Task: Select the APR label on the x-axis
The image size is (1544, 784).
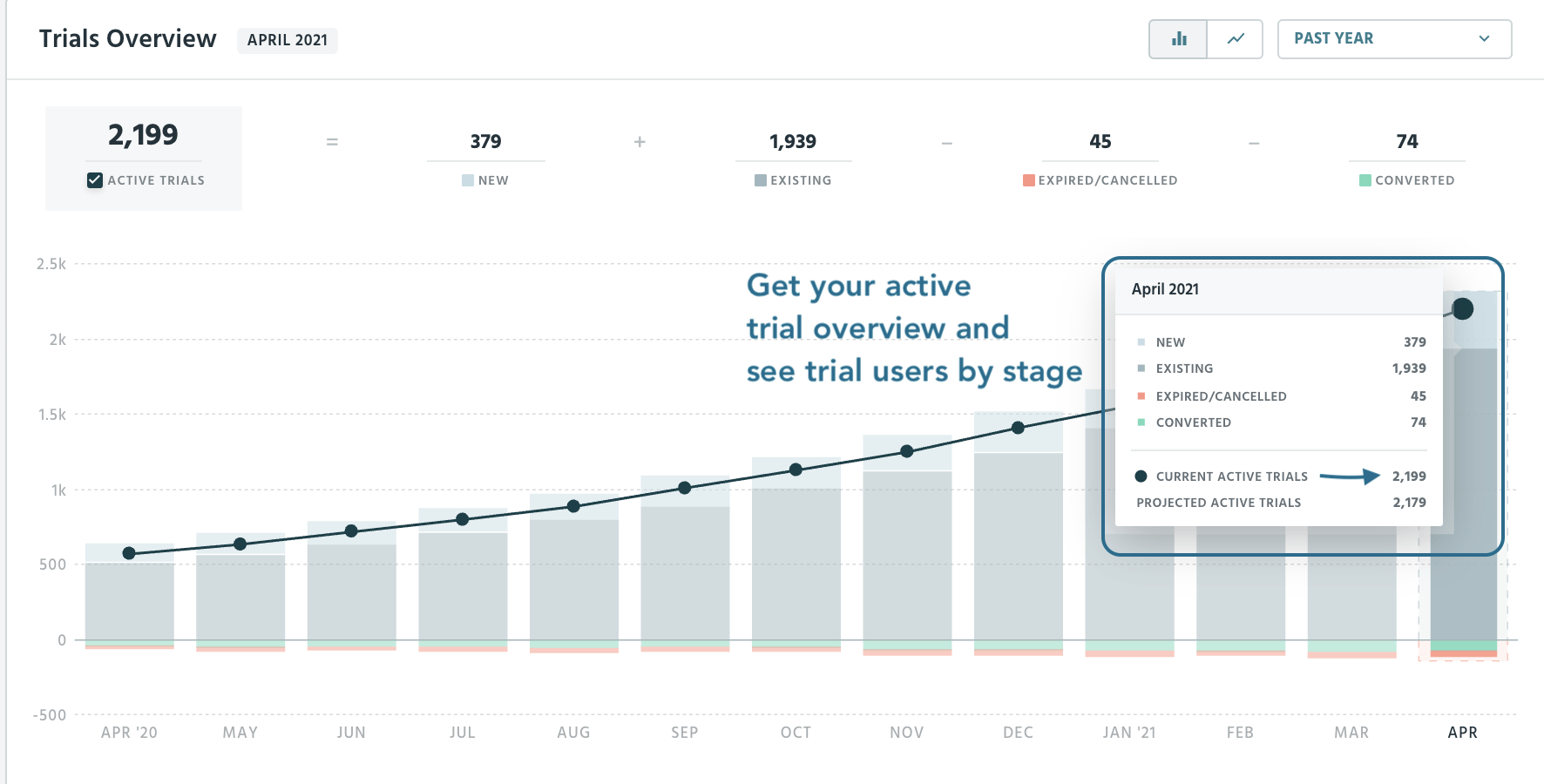Action: click(x=1463, y=733)
